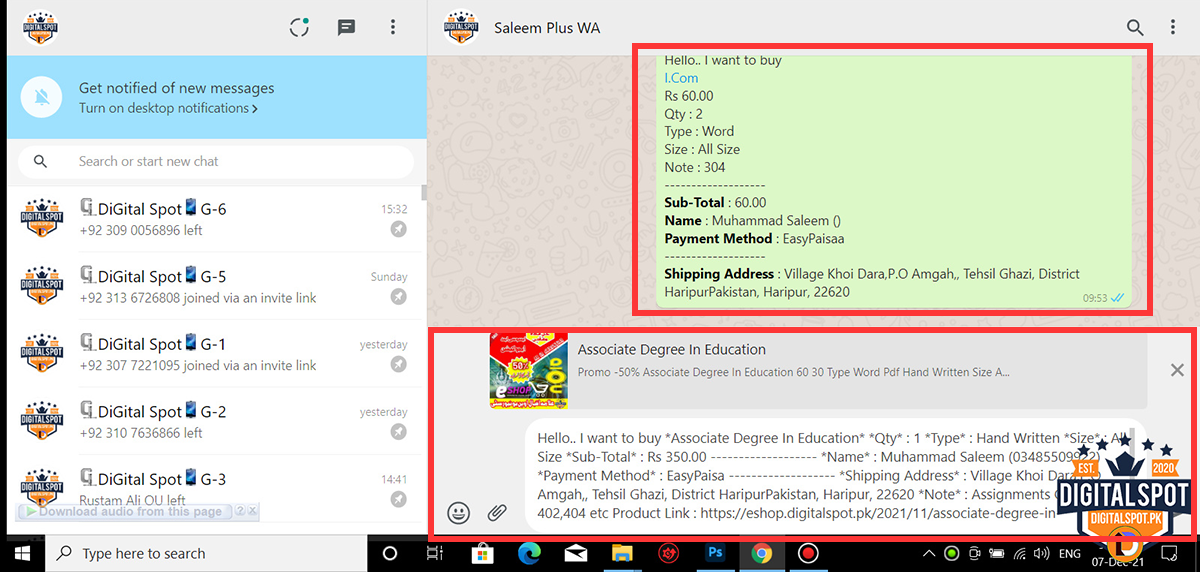
Task: Start a new chat with the message icon
Action: (346, 27)
